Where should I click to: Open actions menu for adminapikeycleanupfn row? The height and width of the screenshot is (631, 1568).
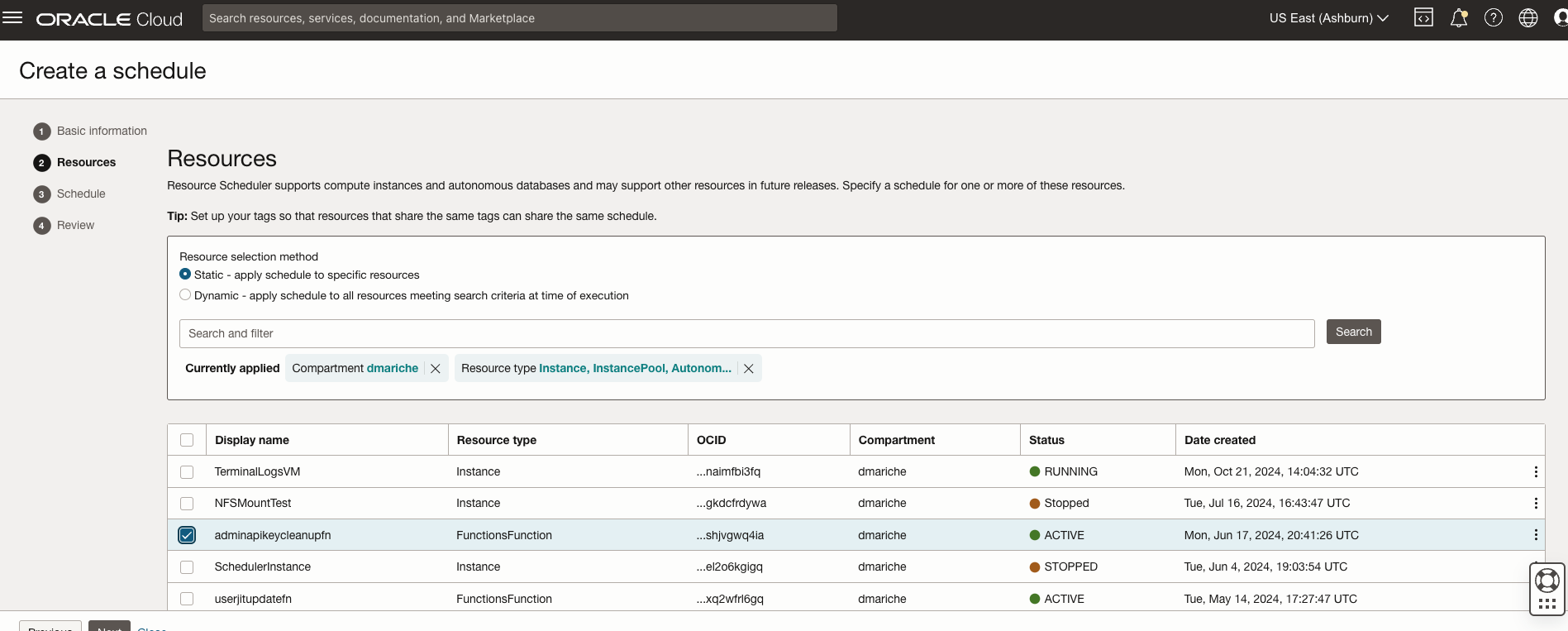click(1536, 535)
